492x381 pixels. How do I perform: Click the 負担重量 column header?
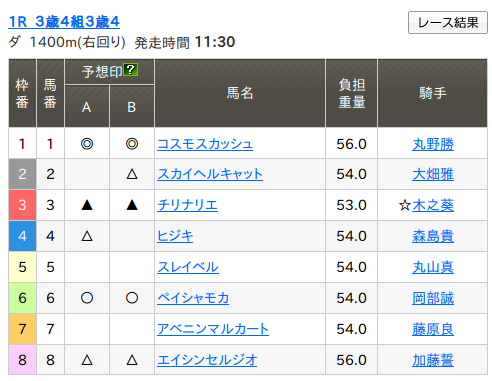(x=352, y=93)
